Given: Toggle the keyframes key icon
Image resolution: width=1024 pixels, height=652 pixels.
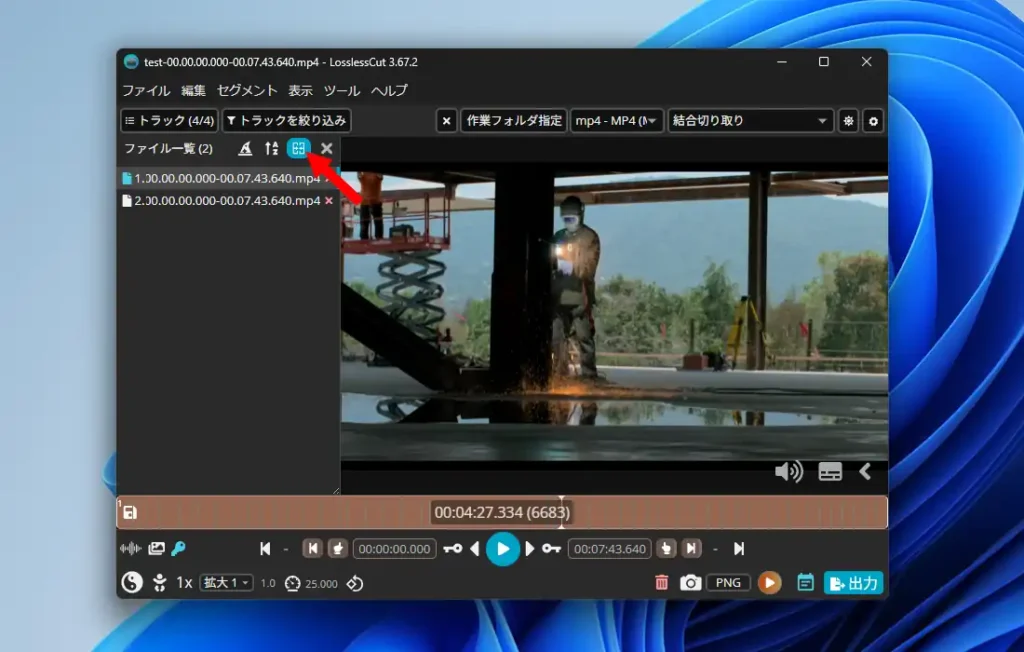Looking at the screenshot, I should (x=179, y=548).
